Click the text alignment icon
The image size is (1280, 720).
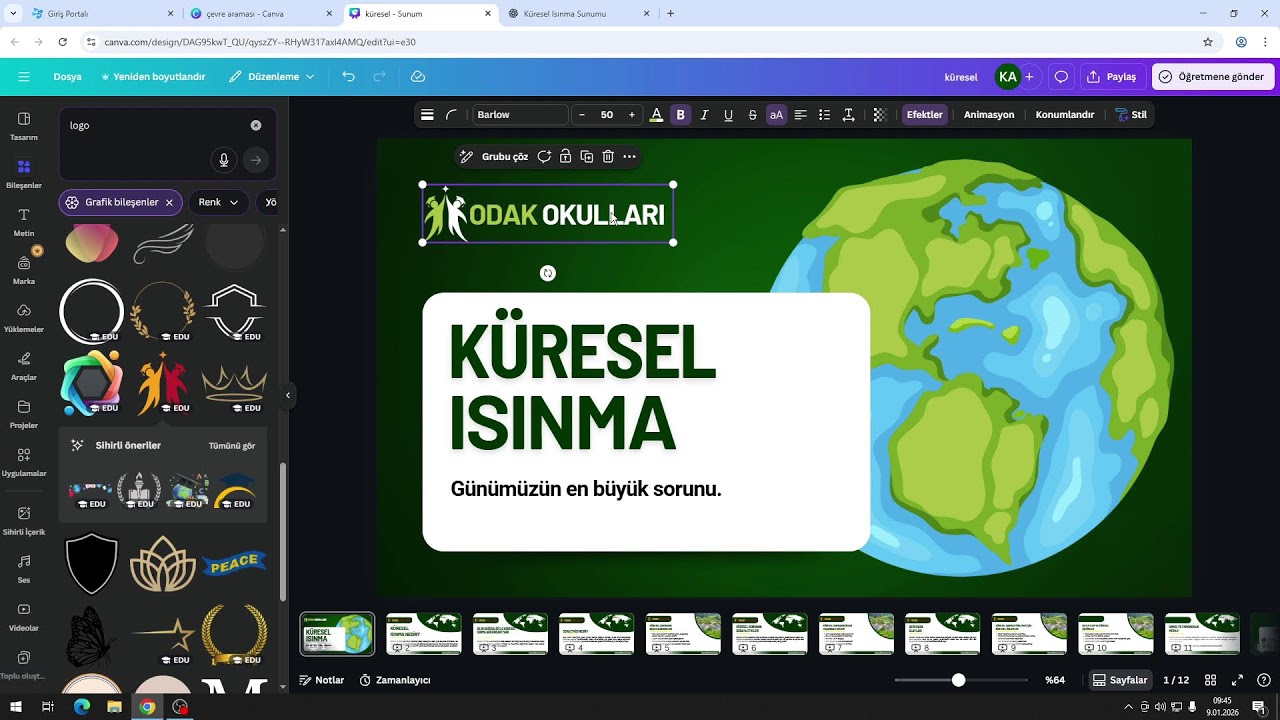(x=800, y=115)
